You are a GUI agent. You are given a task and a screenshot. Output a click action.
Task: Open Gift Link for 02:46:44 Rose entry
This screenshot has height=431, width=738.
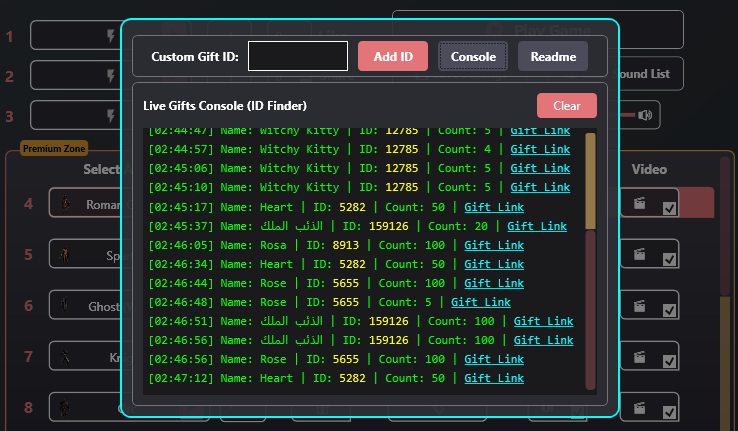(494, 283)
